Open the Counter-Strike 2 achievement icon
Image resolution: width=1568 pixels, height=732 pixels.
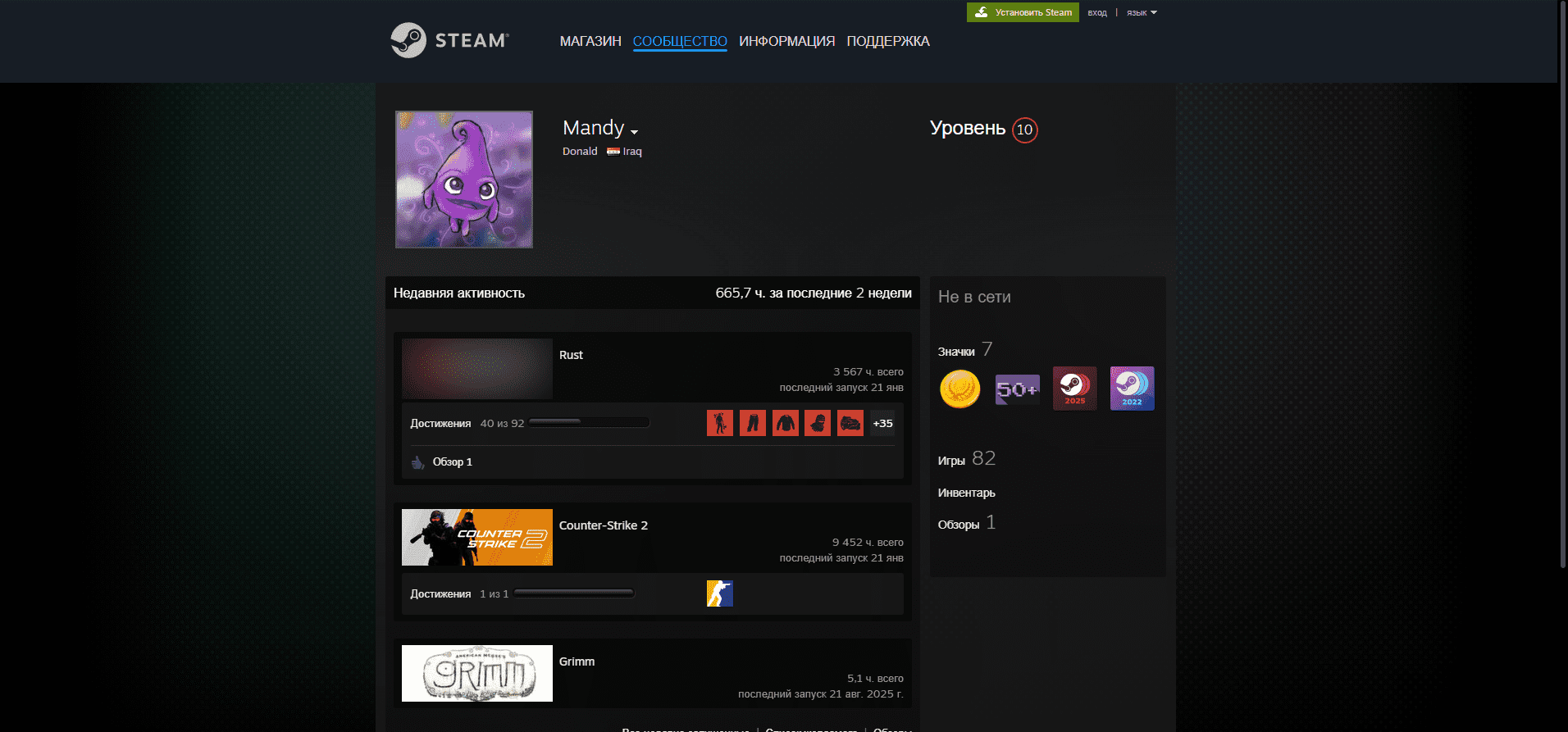pos(720,593)
